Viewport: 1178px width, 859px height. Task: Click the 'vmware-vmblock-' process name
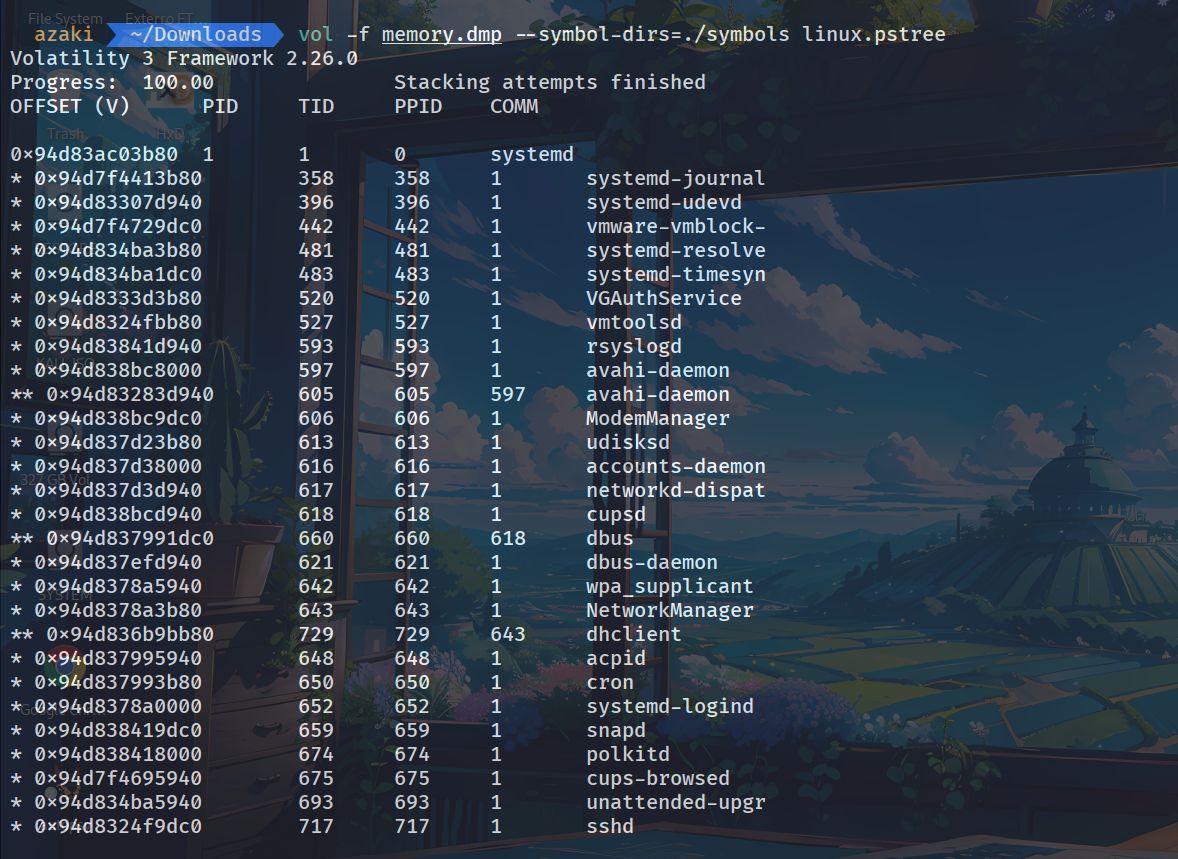pos(675,227)
